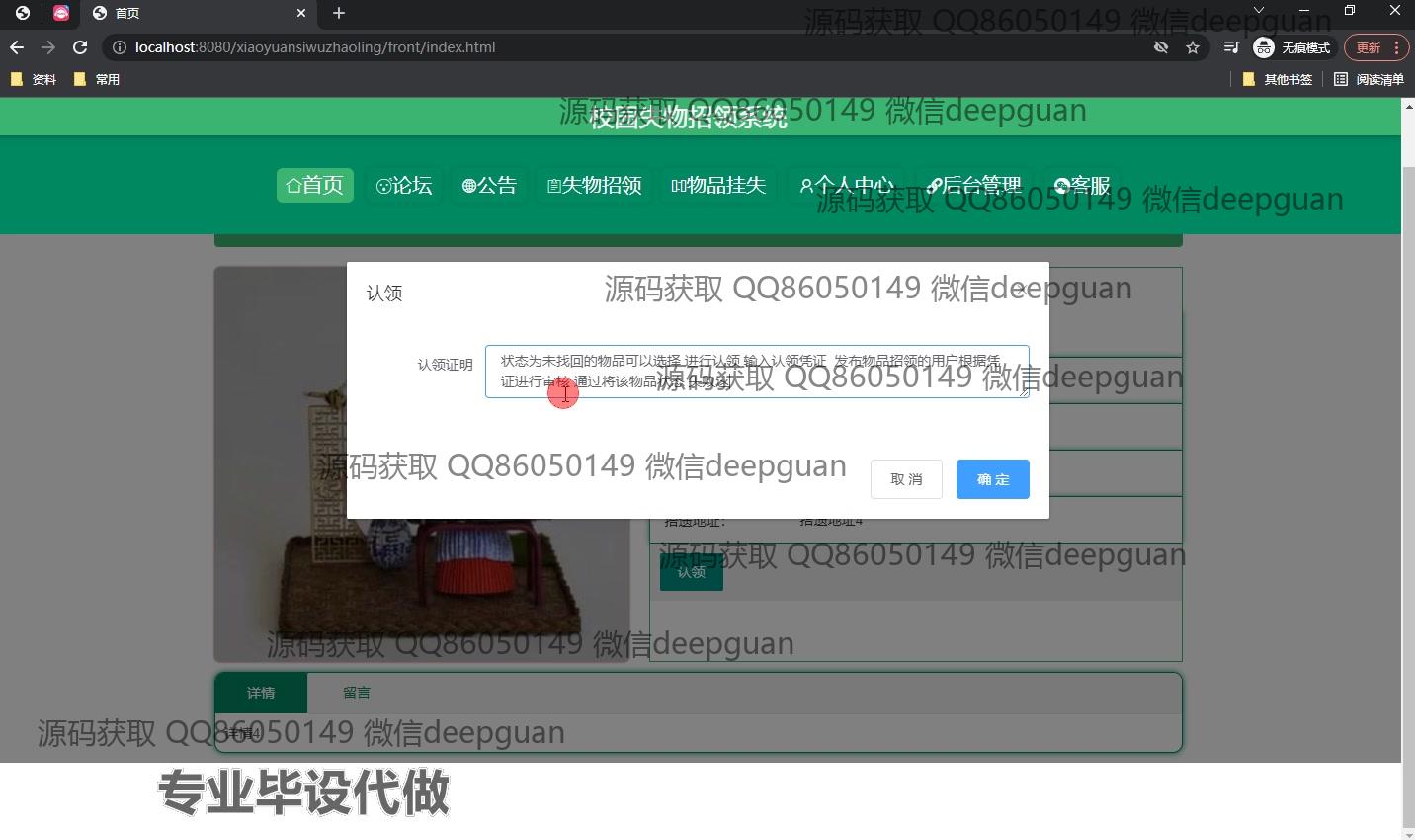Select the 首页 home icon in the navbar
Image resolution: width=1415 pixels, height=840 pixels.
click(x=292, y=185)
